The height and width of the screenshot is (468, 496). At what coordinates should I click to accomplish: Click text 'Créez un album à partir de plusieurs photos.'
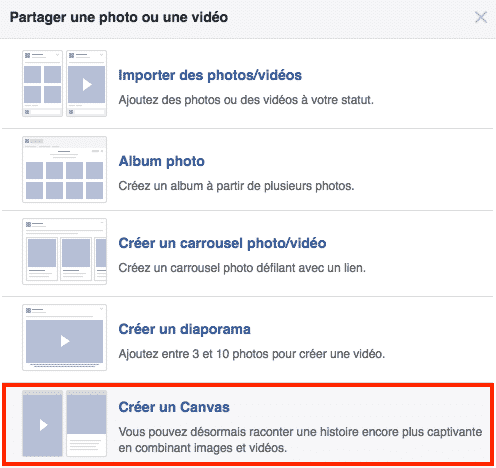[236, 186]
